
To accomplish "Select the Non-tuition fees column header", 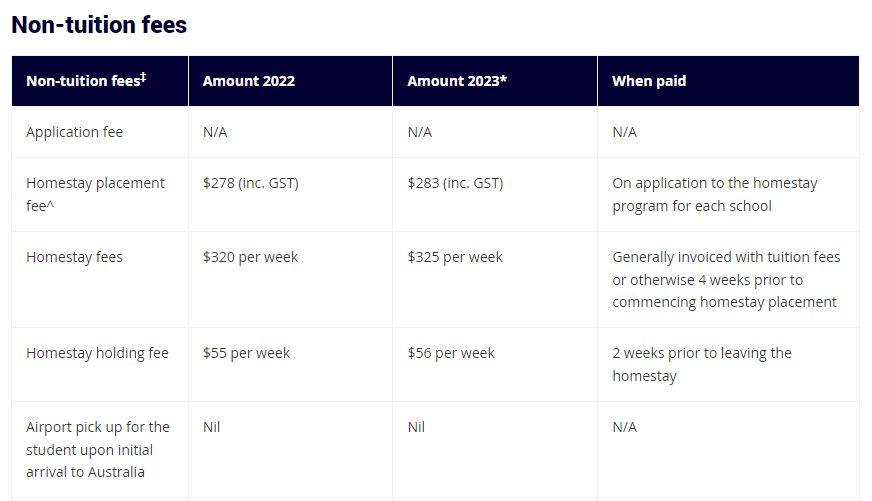I will (86, 80).
